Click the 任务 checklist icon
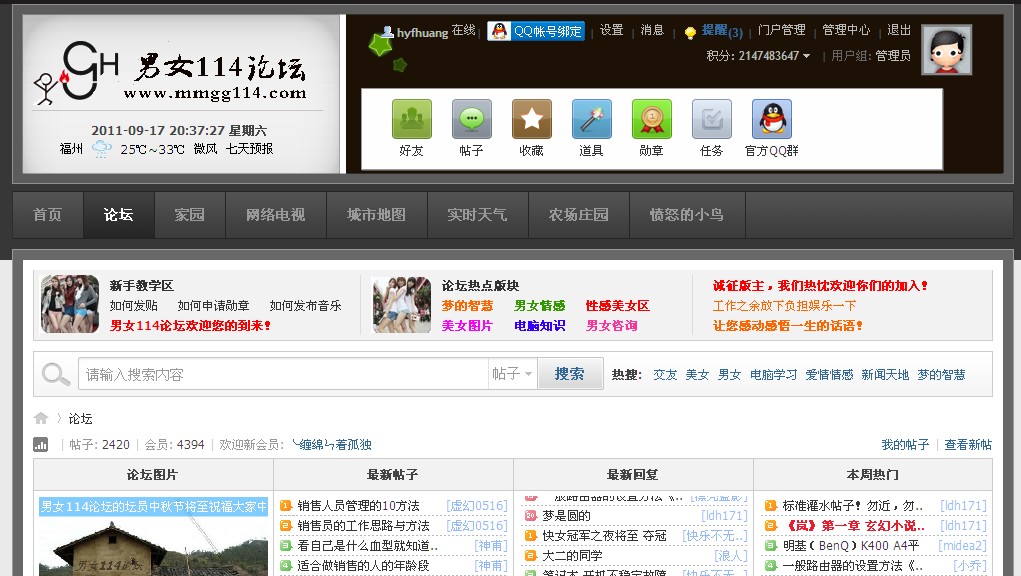 pyautogui.click(x=711, y=119)
